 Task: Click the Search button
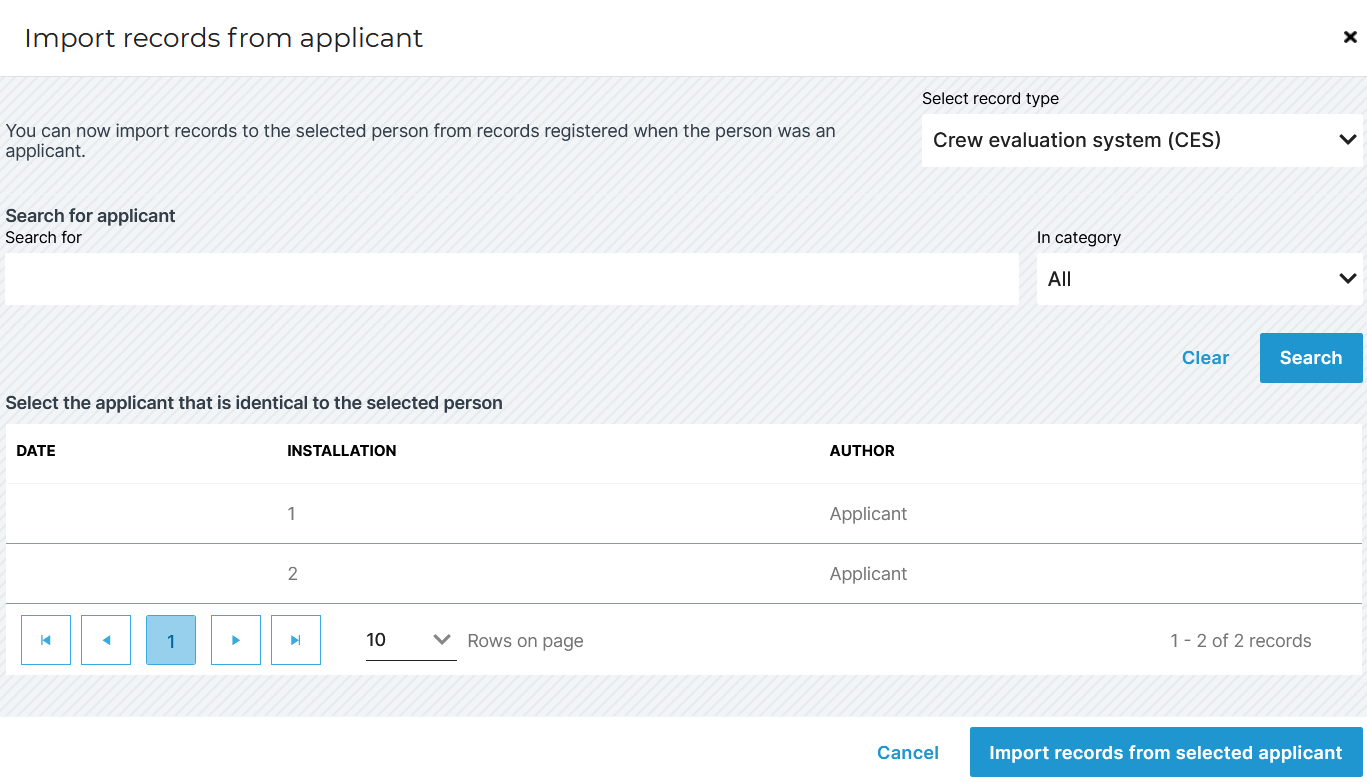tap(1311, 357)
